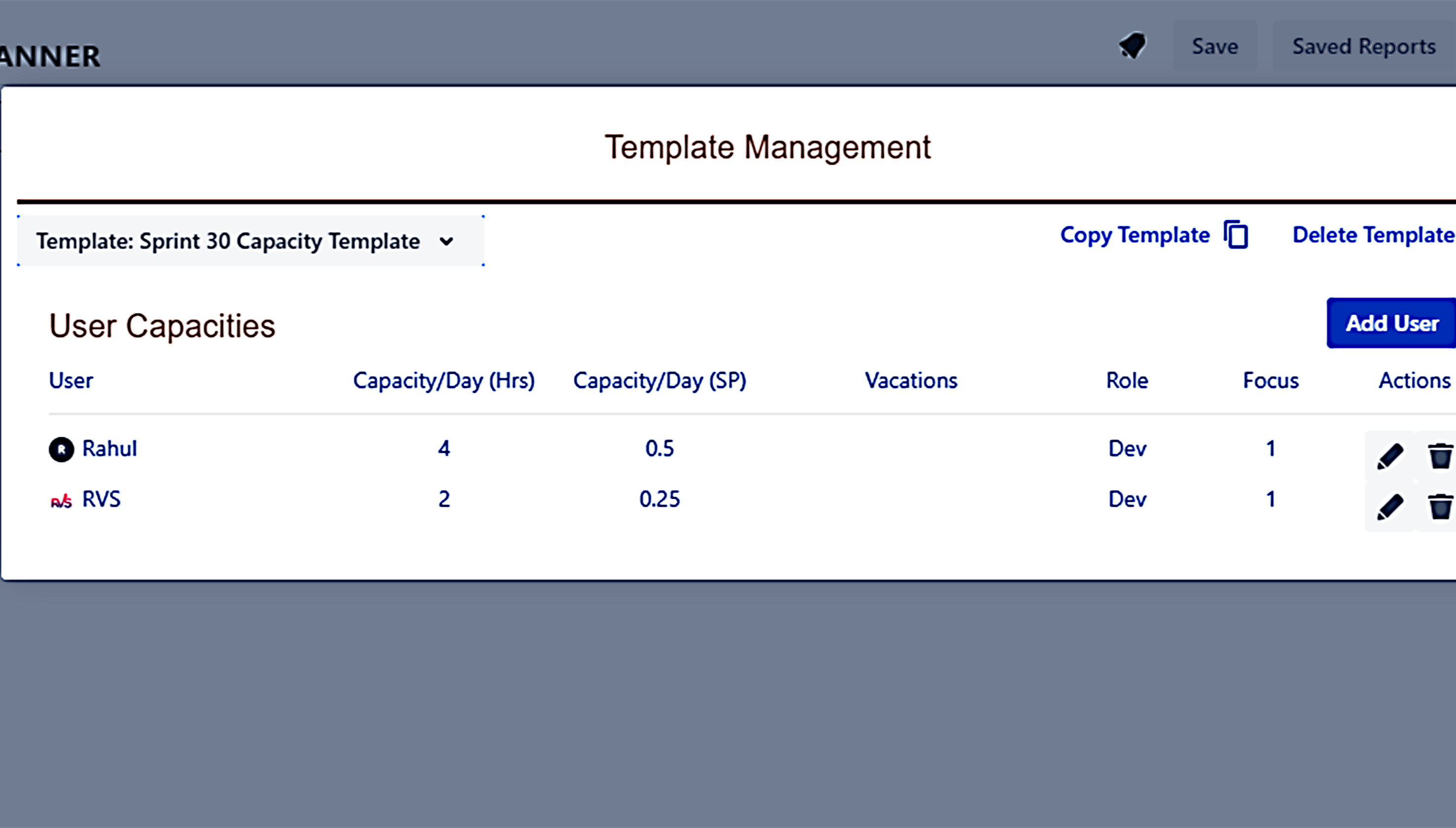Edit Rahul's capacity with pencil icon
Viewport: 1456px width, 828px height.
click(1389, 456)
